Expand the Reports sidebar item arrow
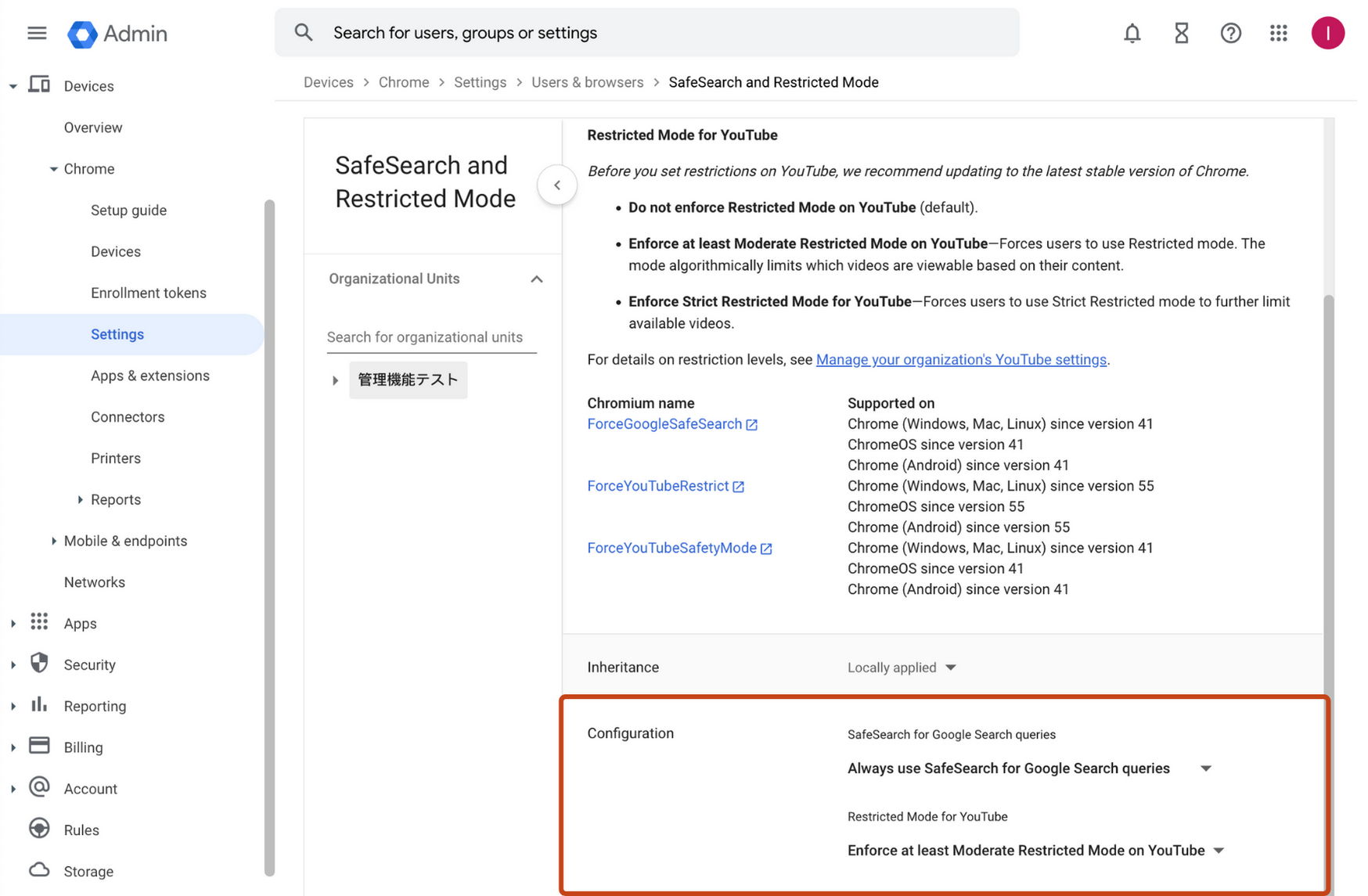Viewport: 1368px width, 896px height. (x=80, y=499)
